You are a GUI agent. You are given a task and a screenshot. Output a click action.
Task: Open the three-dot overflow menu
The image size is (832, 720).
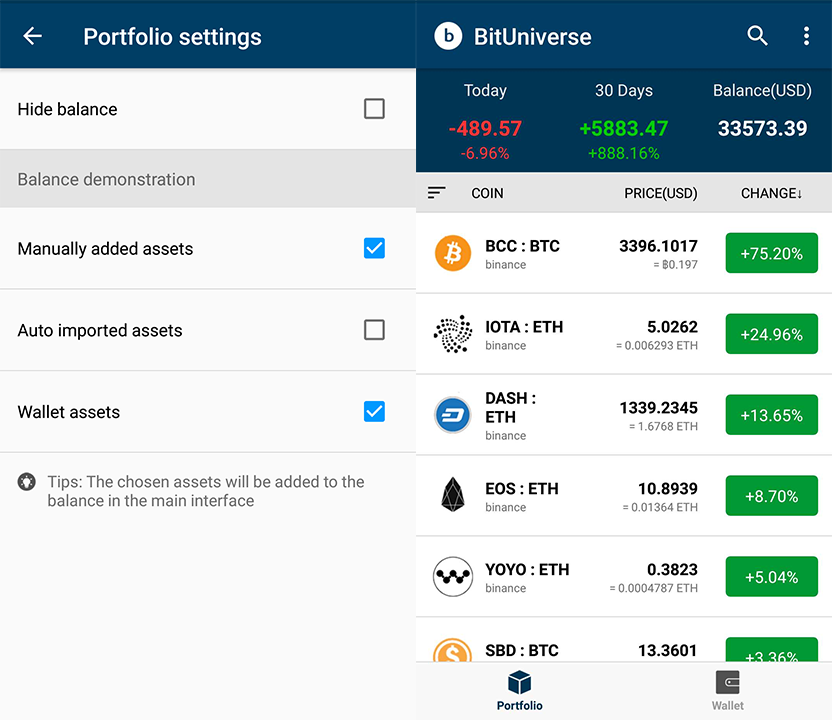[x=806, y=36]
